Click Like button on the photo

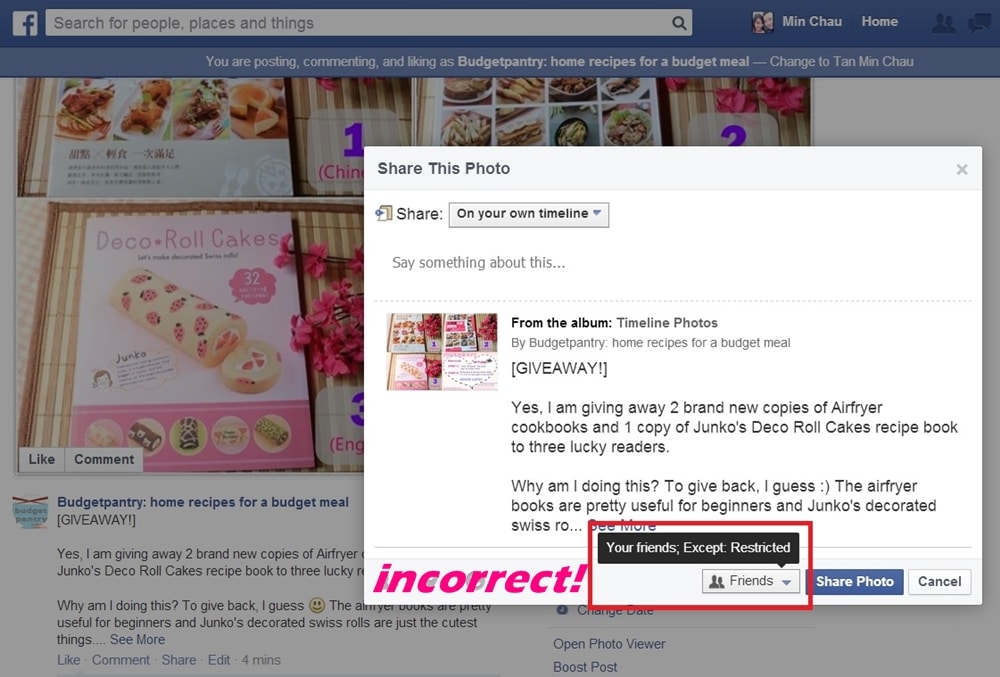(x=41, y=459)
